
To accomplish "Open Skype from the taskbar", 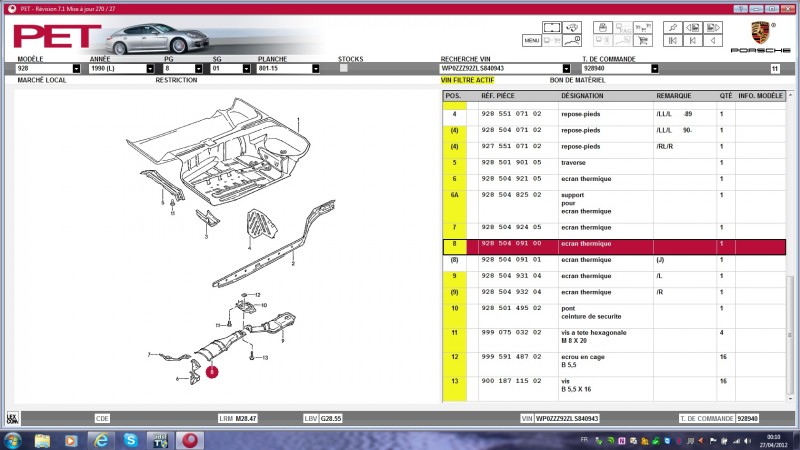I will click(x=131, y=440).
